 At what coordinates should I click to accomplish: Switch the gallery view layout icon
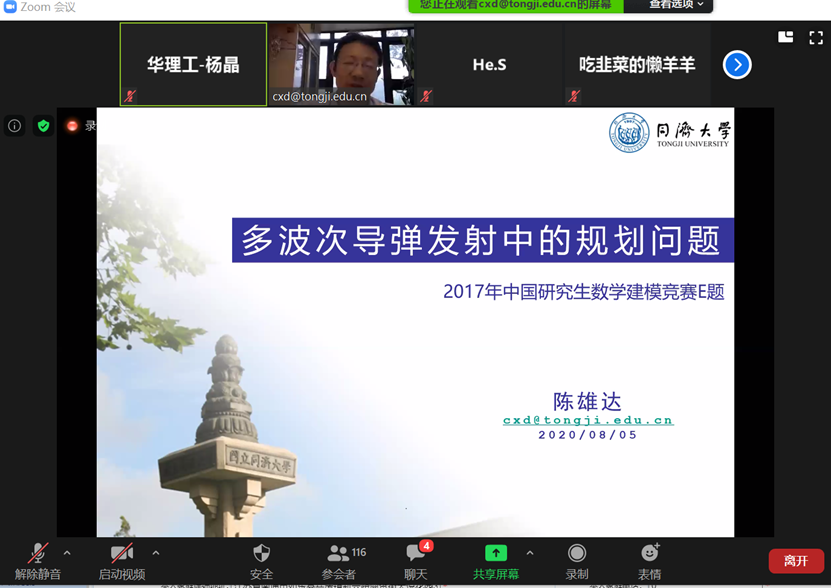[786, 37]
